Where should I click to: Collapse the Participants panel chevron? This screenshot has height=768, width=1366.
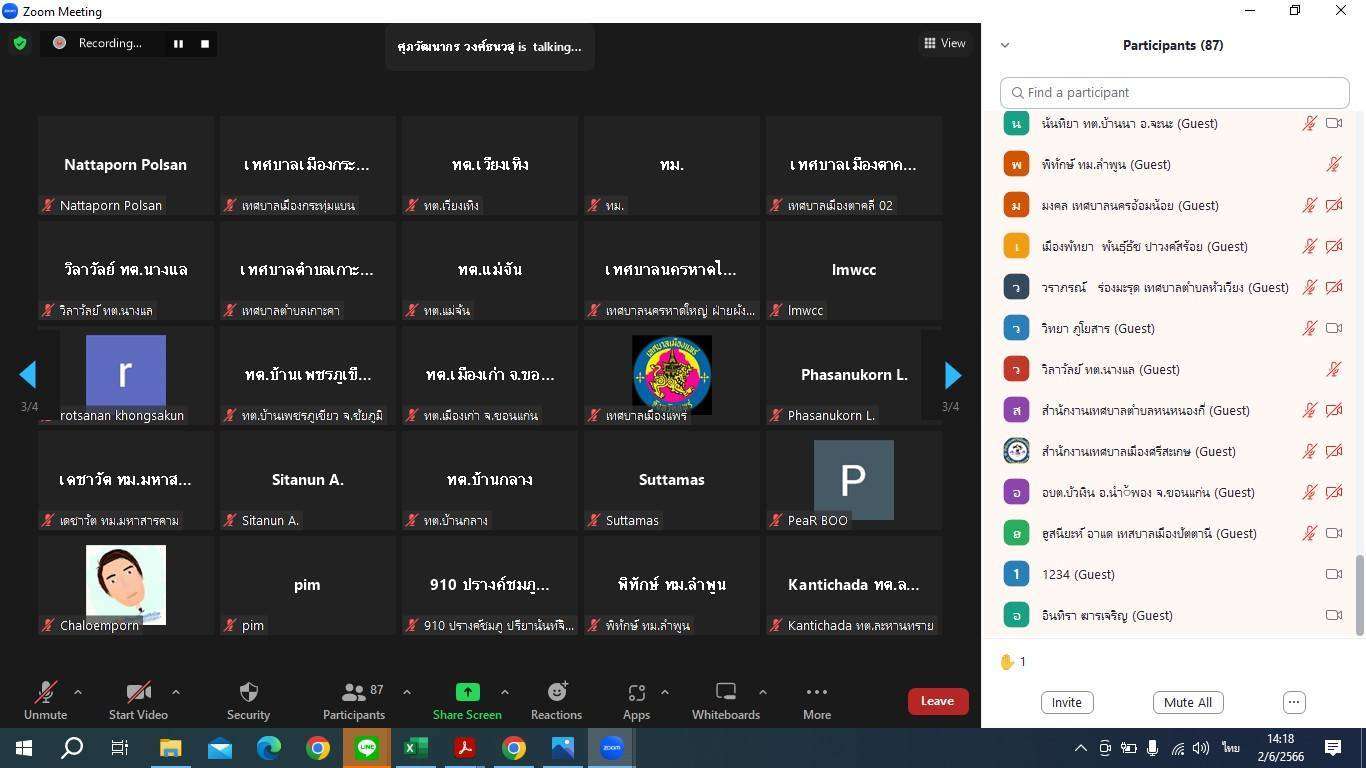1005,45
